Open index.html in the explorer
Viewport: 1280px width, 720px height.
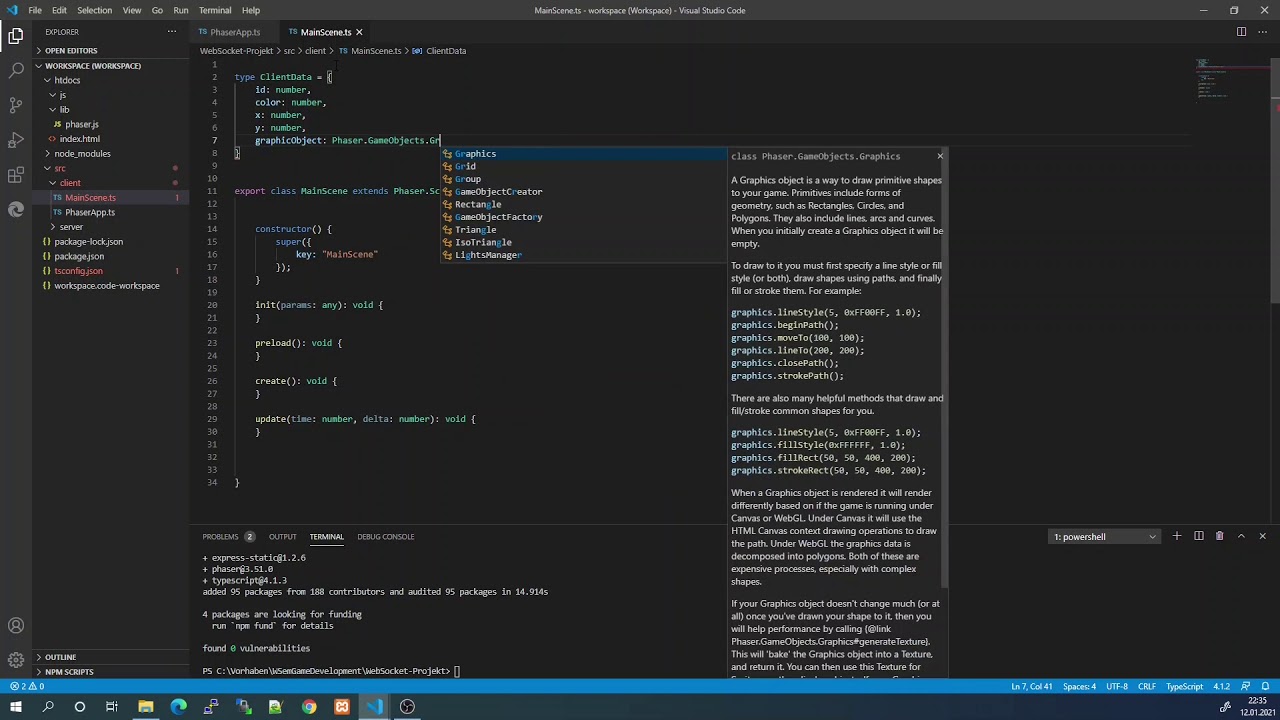coord(79,139)
